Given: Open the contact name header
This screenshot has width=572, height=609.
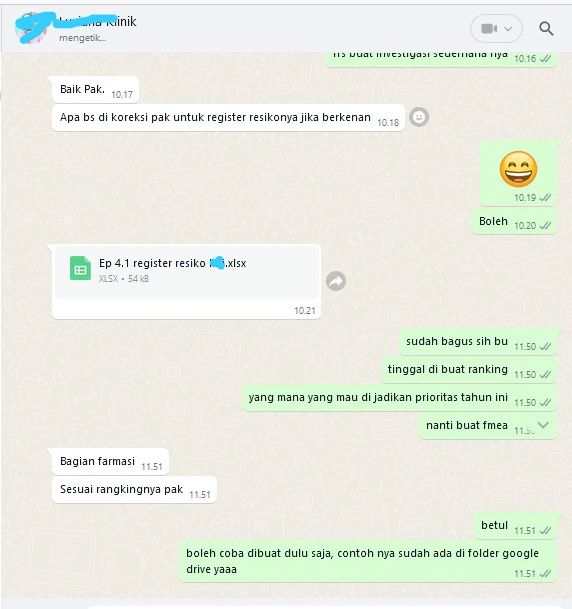Looking at the screenshot, I should coord(97,22).
